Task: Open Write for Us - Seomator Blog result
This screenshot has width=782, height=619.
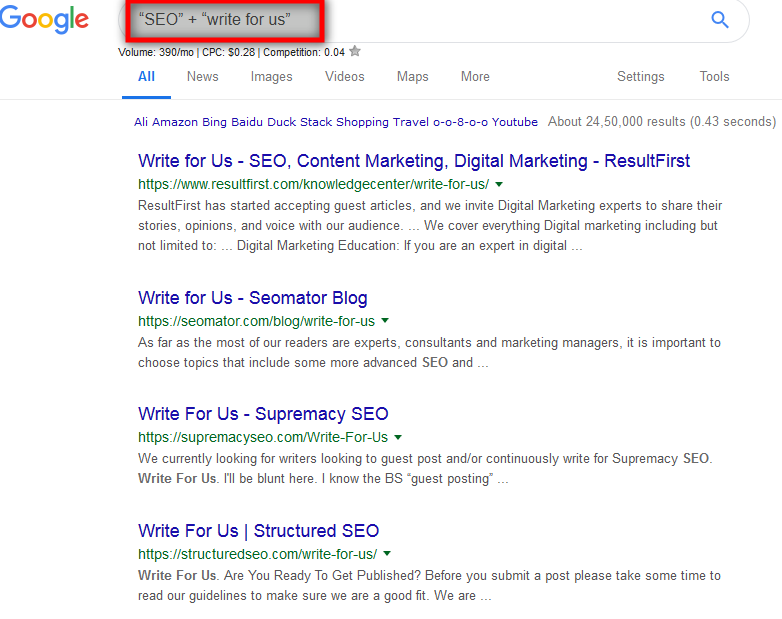Action: click(x=253, y=298)
